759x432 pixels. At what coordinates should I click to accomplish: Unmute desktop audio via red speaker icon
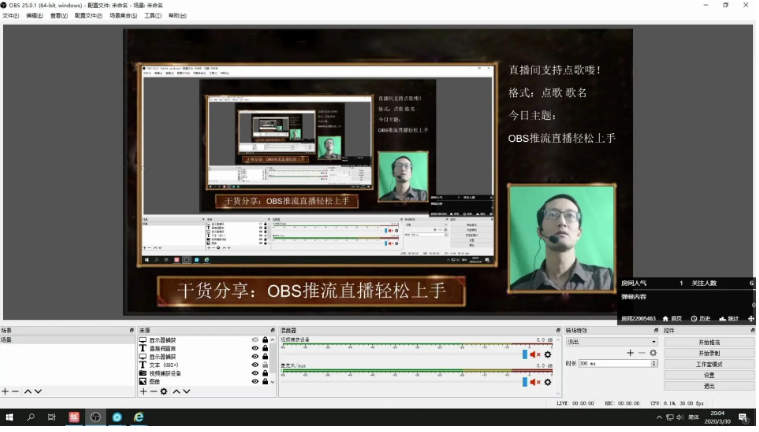tap(535, 355)
